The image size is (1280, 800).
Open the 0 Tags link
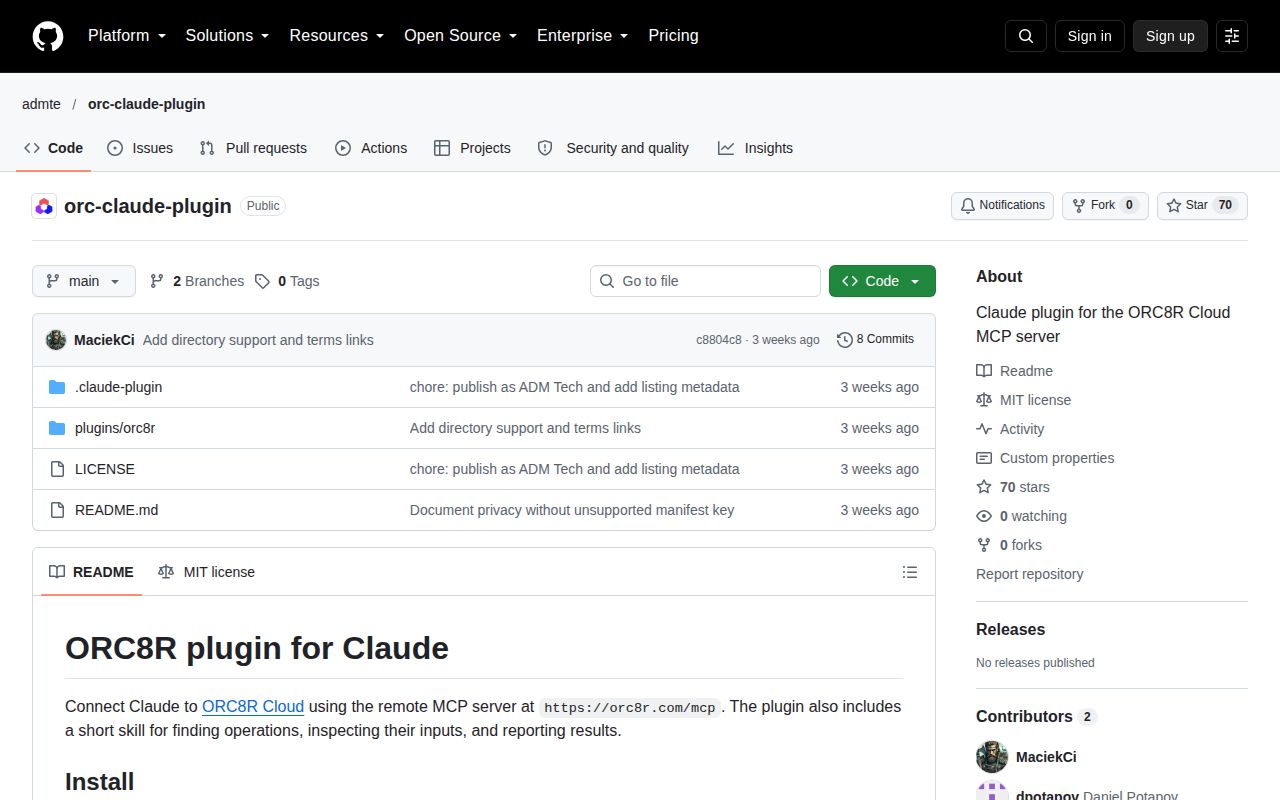click(x=287, y=281)
